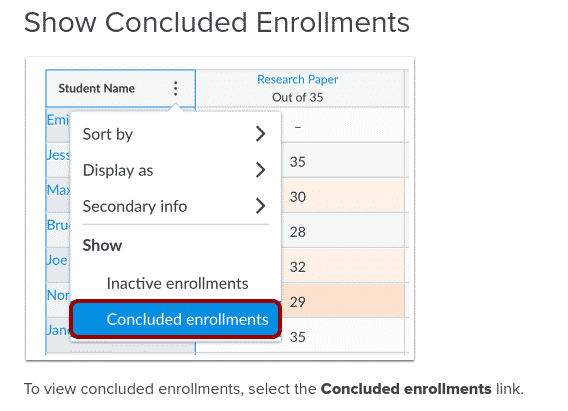Open student link starting with Joe
Screen dimensions: 568x411
click(x=57, y=260)
